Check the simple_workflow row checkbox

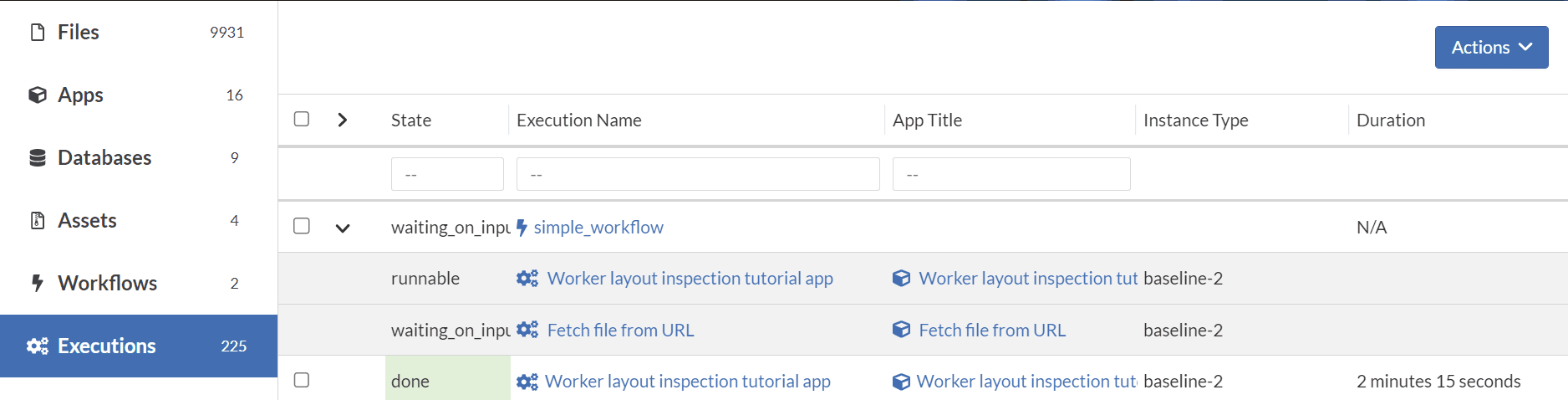coord(302,226)
